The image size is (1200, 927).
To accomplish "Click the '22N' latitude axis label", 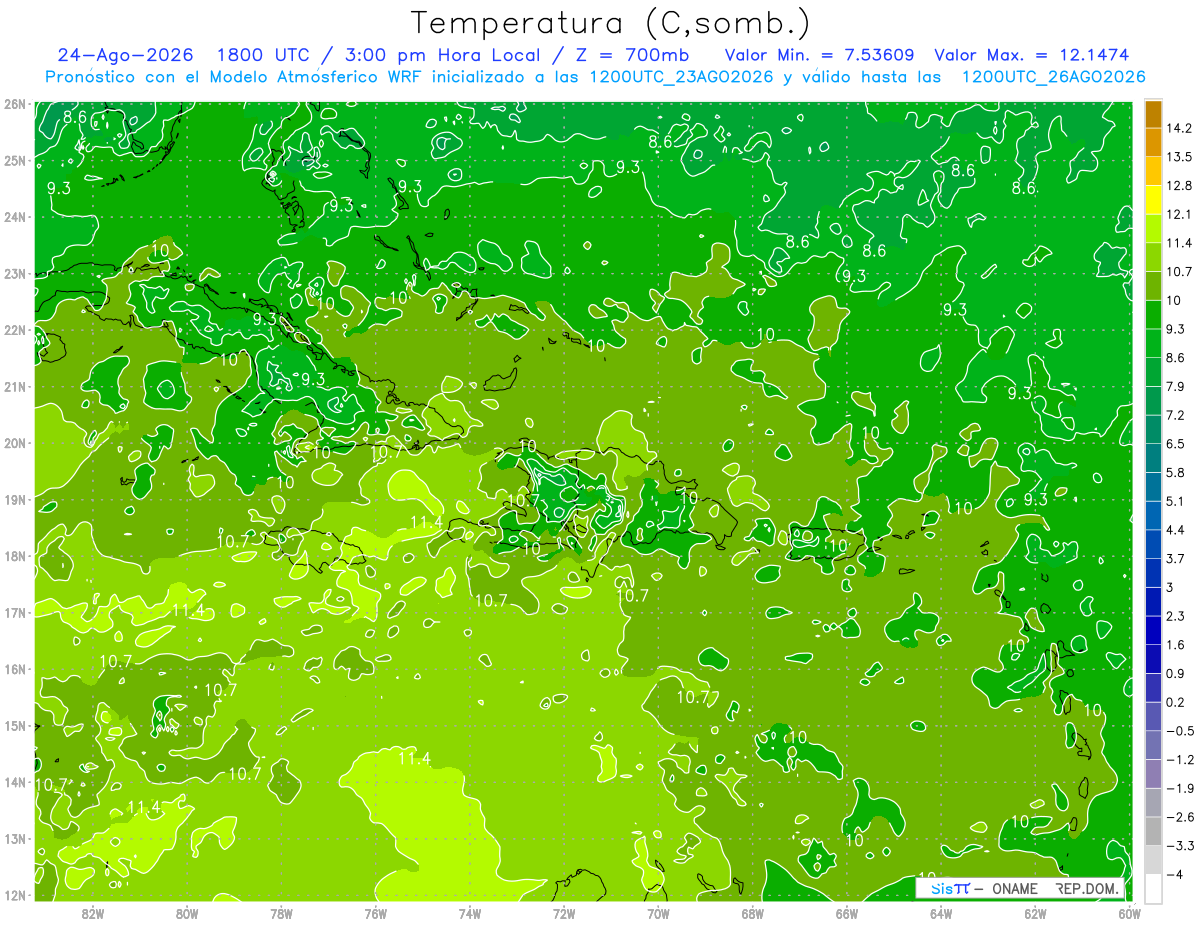I will pyautogui.click(x=14, y=330).
